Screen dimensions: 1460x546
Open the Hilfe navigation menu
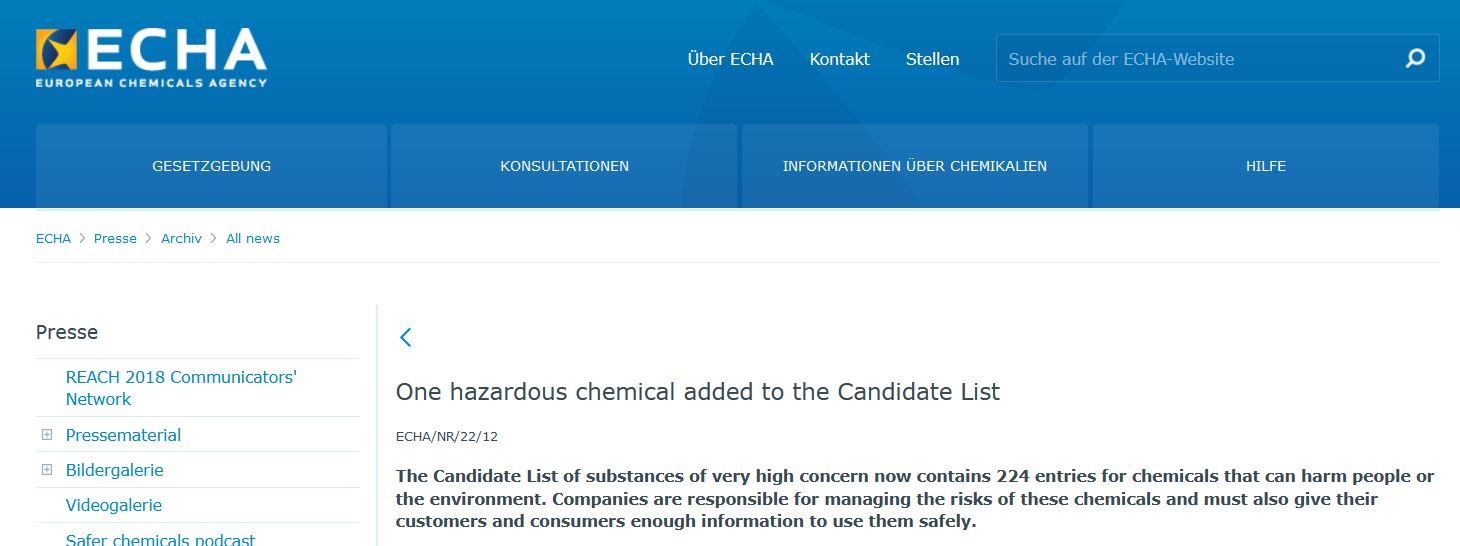pyautogui.click(x=1265, y=166)
